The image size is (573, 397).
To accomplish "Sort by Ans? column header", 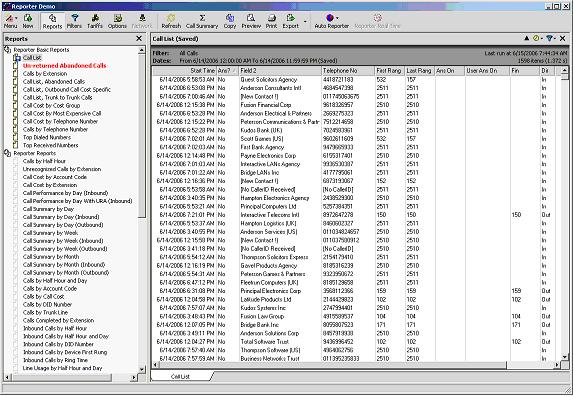I will point(227,71).
